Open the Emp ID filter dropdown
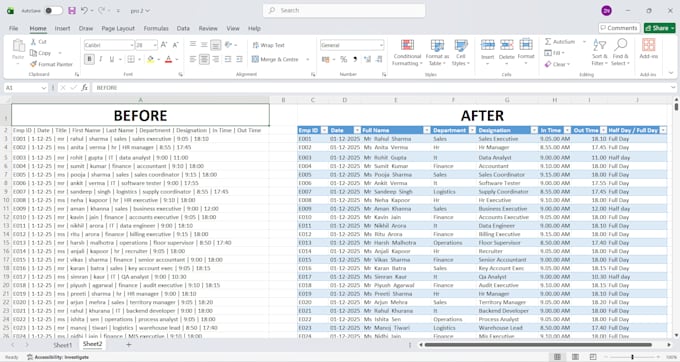 click(x=324, y=130)
